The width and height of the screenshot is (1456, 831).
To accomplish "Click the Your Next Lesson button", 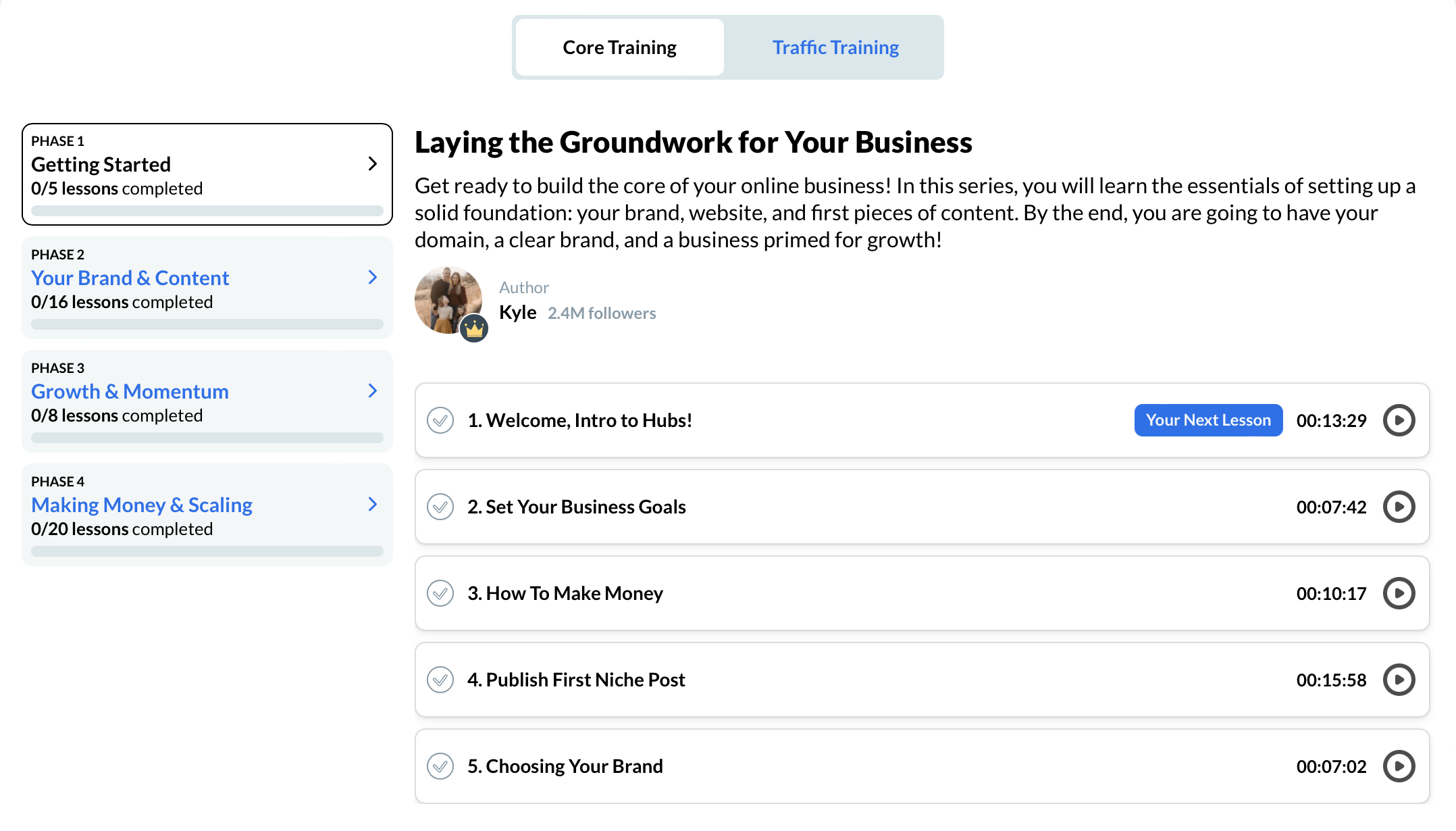I will pos(1208,420).
